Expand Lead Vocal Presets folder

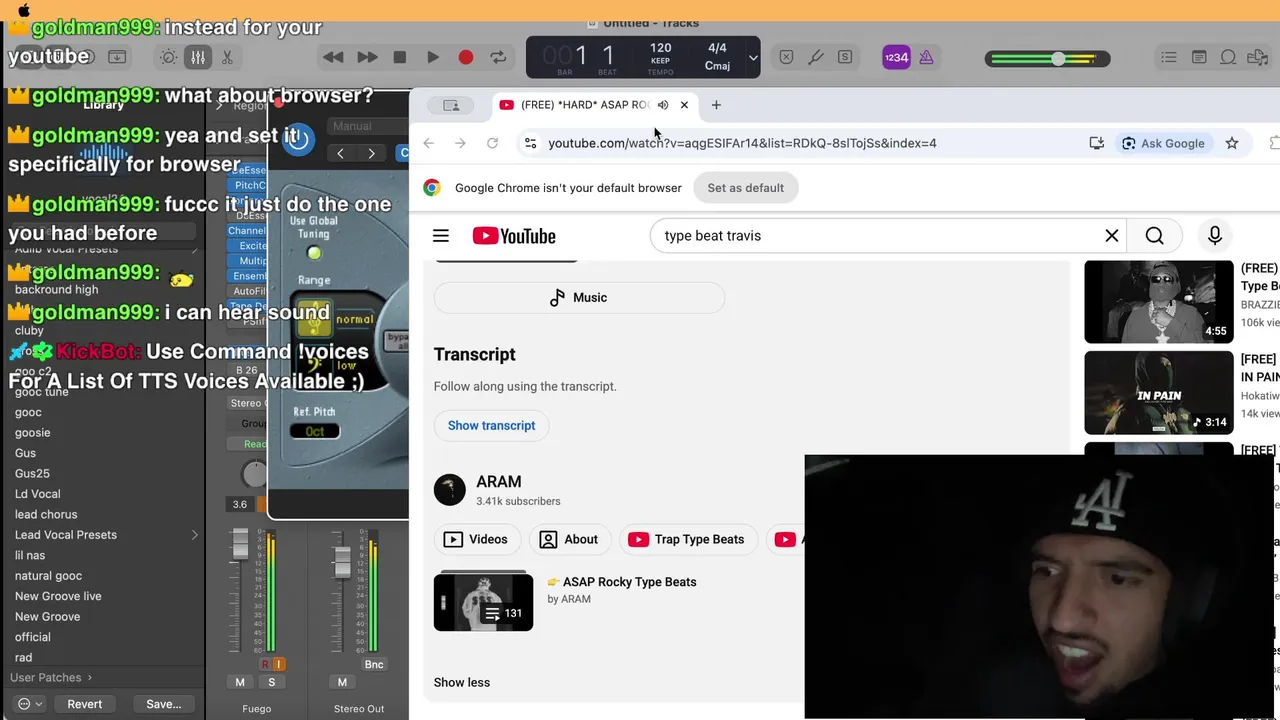point(195,535)
